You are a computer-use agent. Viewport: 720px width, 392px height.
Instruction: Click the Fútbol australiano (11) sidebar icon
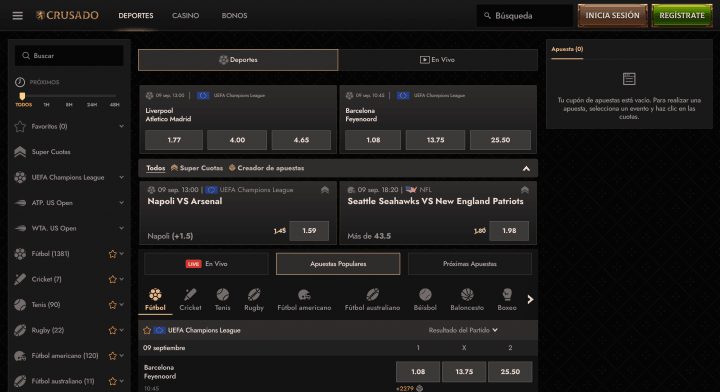coord(20,381)
